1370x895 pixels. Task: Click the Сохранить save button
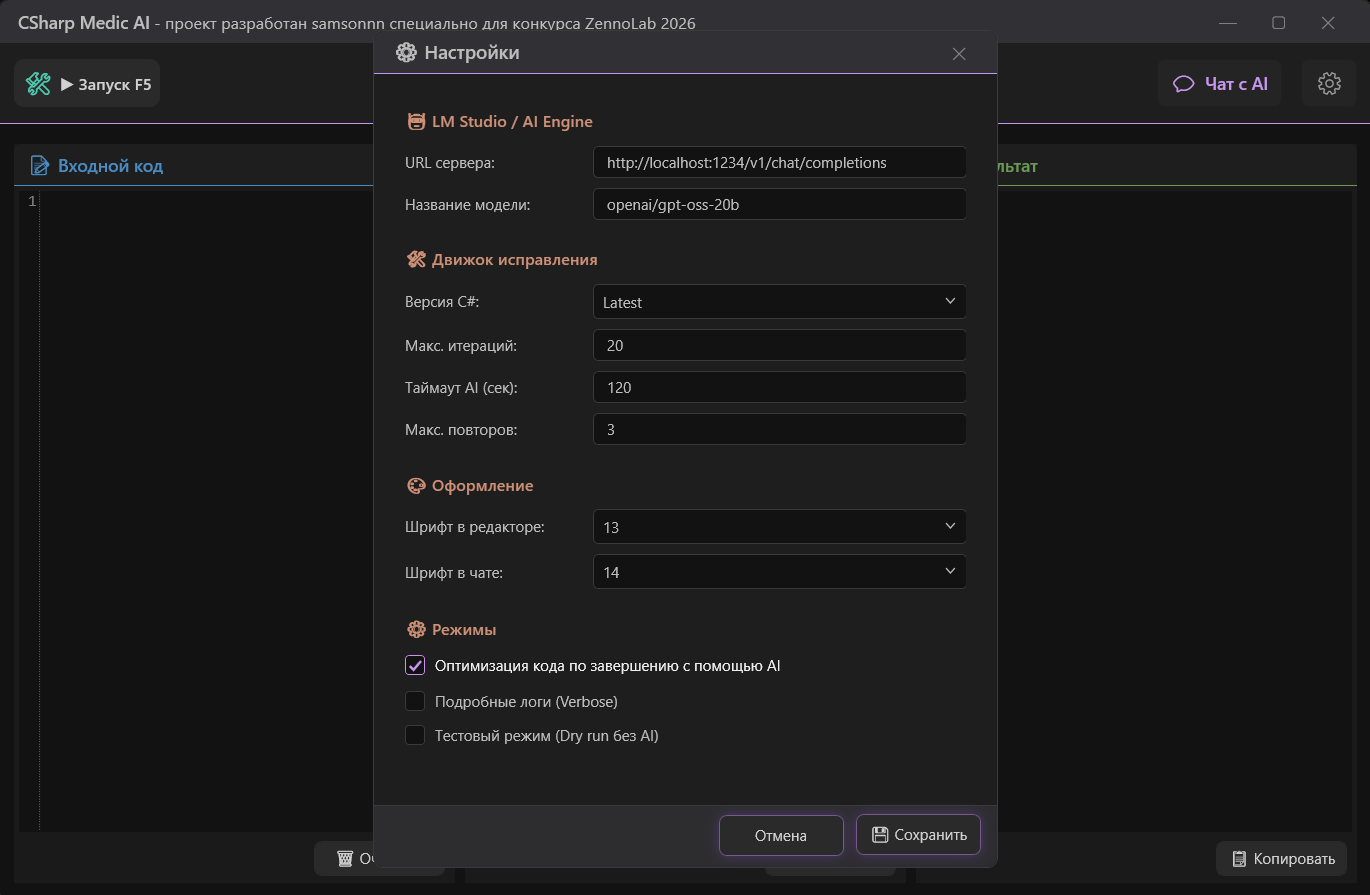coord(918,835)
